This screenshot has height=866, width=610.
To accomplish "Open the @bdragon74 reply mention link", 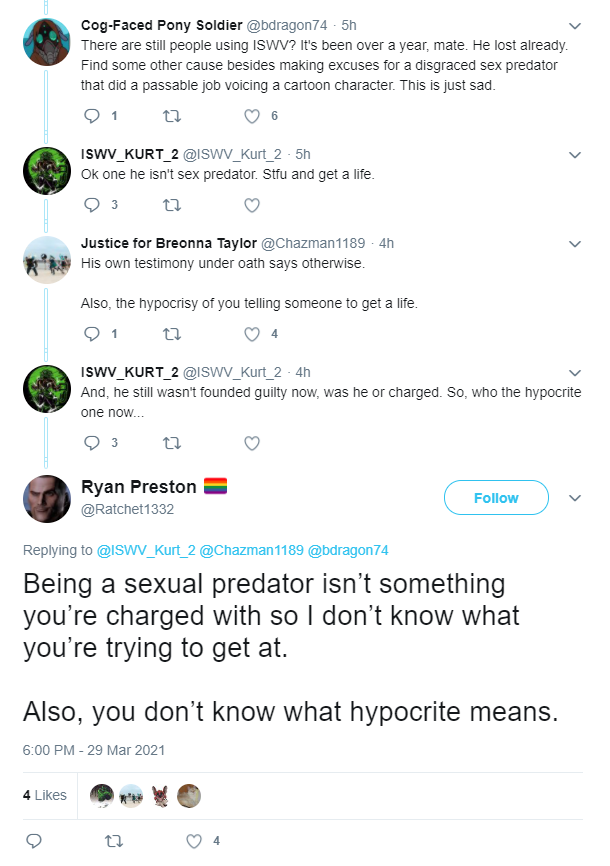I will 348,551.
